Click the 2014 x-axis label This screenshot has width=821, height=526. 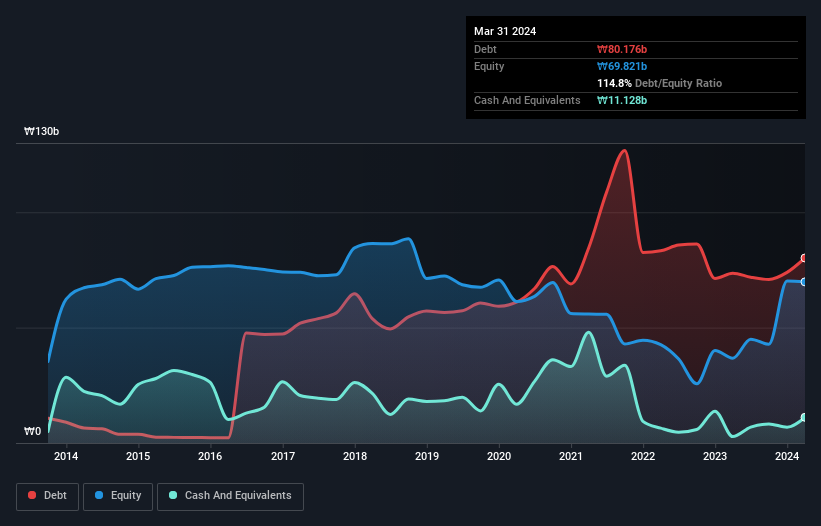[x=66, y=456]
